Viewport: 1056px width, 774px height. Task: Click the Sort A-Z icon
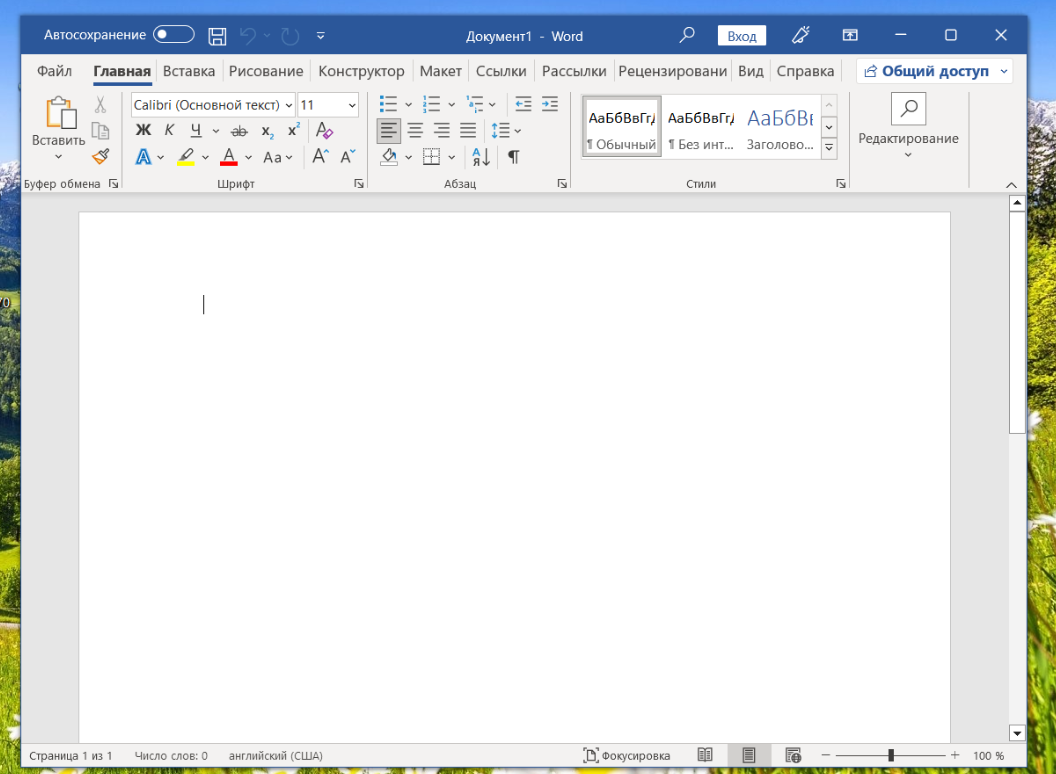coord(481,157)
